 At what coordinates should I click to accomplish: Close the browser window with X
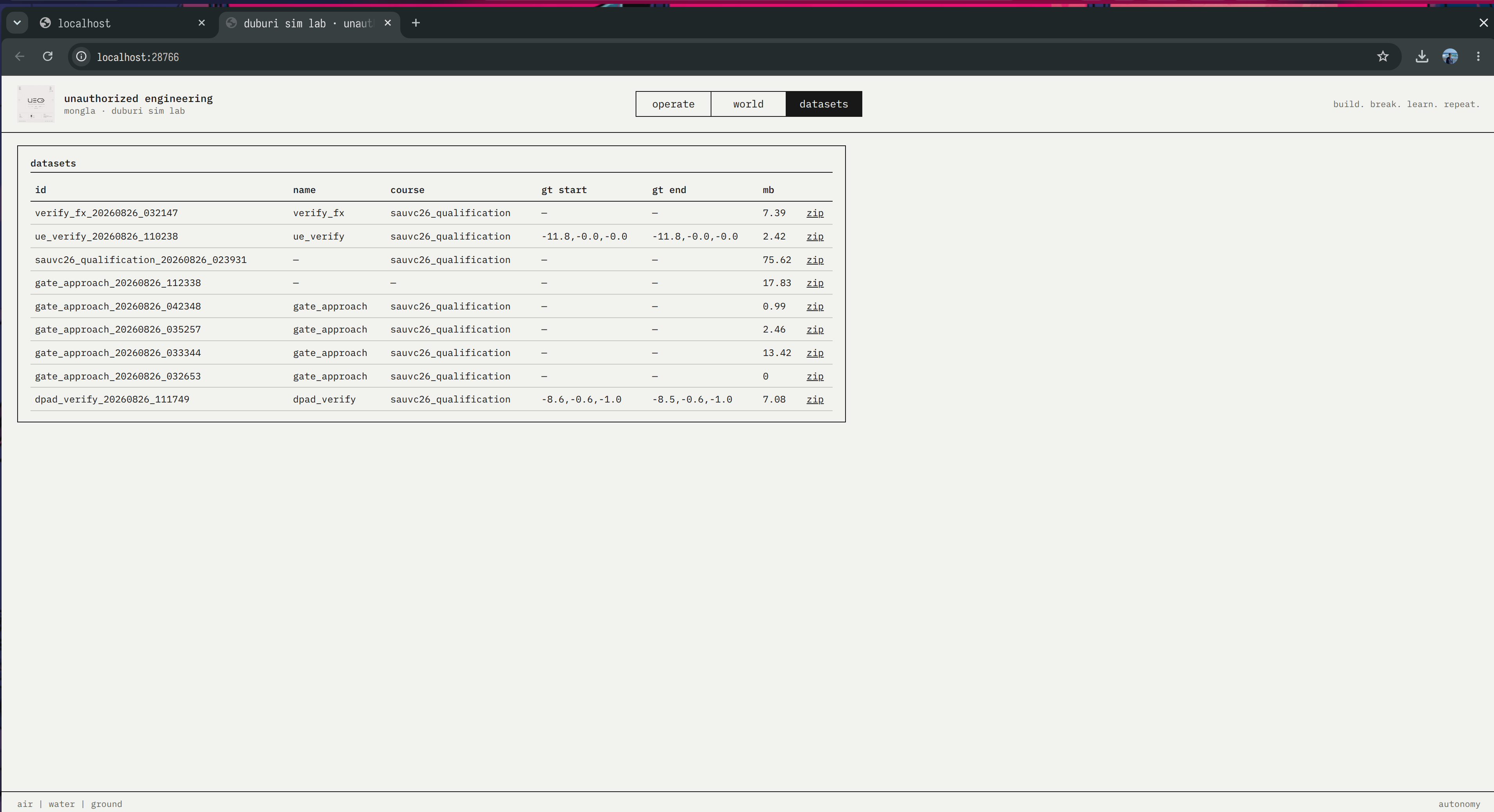[x=1483, y=23]
